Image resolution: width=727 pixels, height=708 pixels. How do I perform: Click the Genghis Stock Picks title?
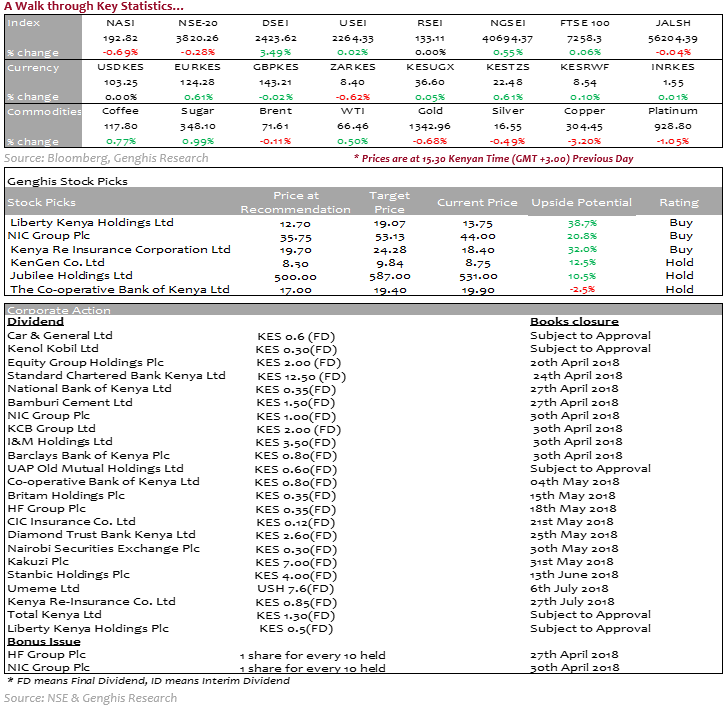(x=67, y=182)
